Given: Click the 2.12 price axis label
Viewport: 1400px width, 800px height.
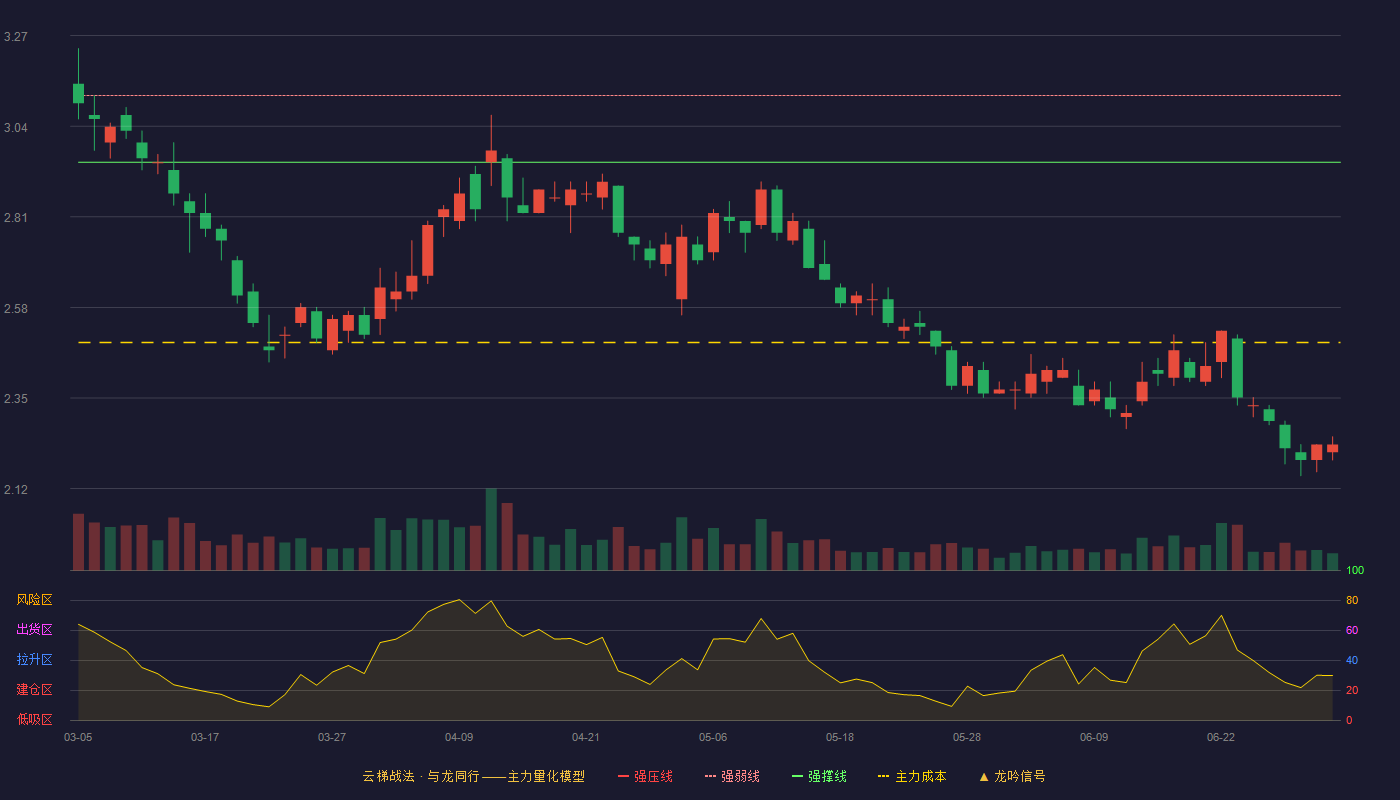Looking at the screenshot, I should coord(16,490).
